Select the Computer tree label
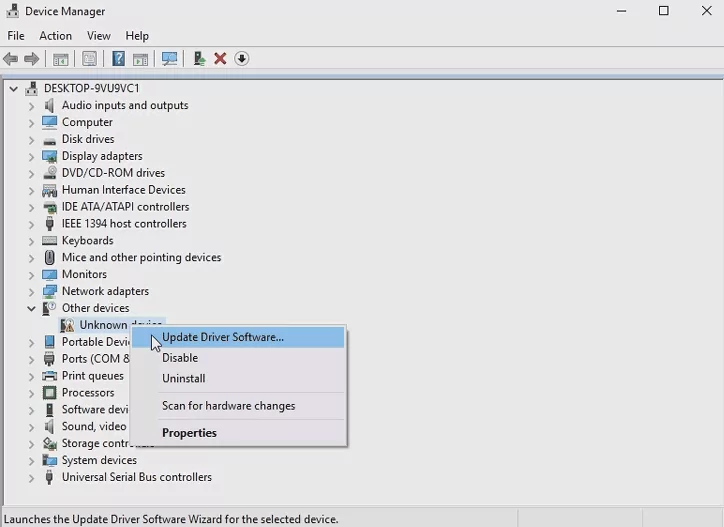 pyautogui.click(x=87, y=122)
